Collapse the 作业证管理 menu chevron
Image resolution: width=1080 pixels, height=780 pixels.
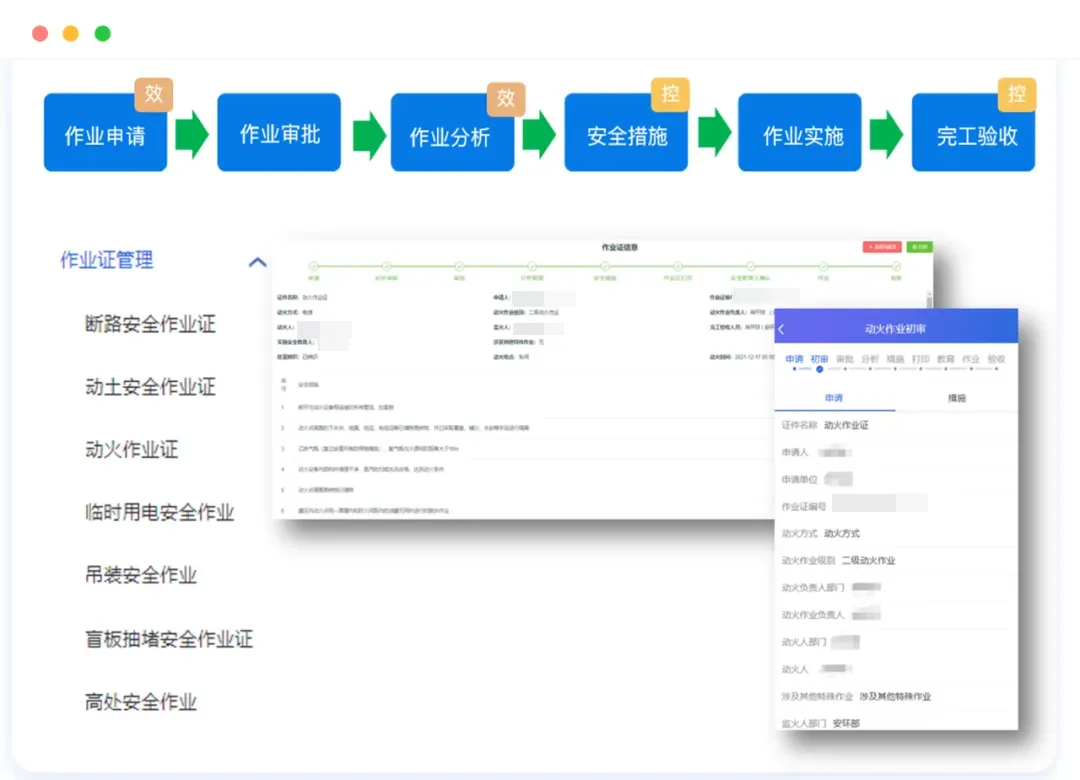[x=258, y=262]
